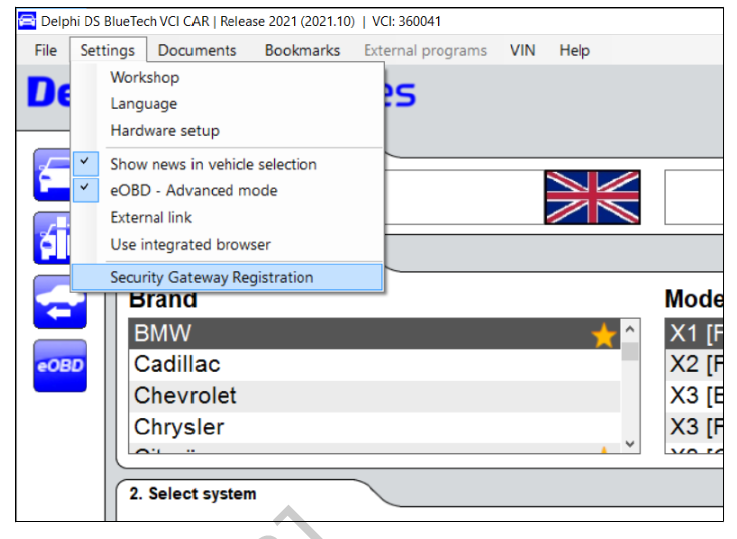Toggle eOBD - Advanced mode option
This screenshot has width=737, height=539.
(228, 190)
